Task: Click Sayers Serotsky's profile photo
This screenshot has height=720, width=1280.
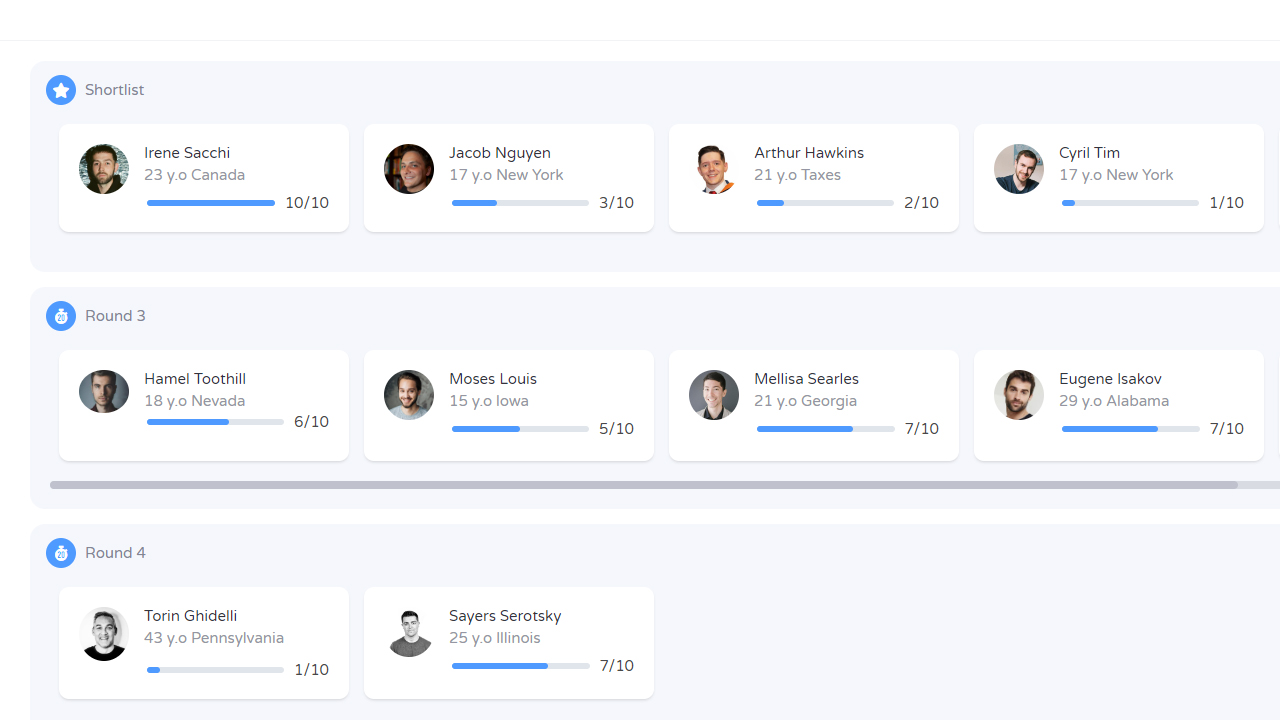Action: 409,632
